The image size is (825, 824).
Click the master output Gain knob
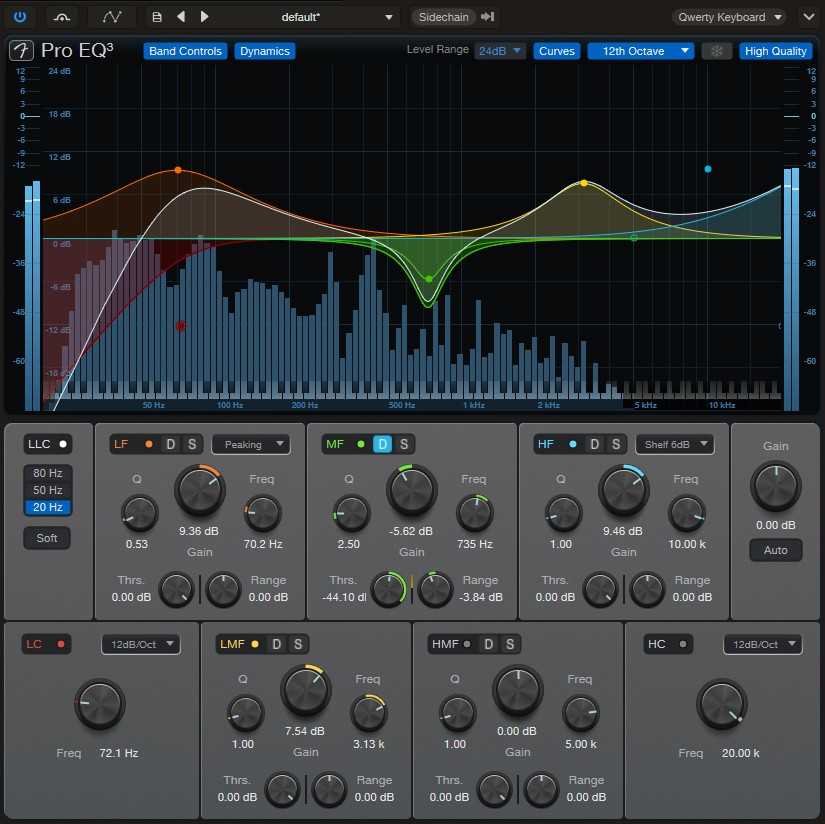pyautogui.click(x=775, y=487)
